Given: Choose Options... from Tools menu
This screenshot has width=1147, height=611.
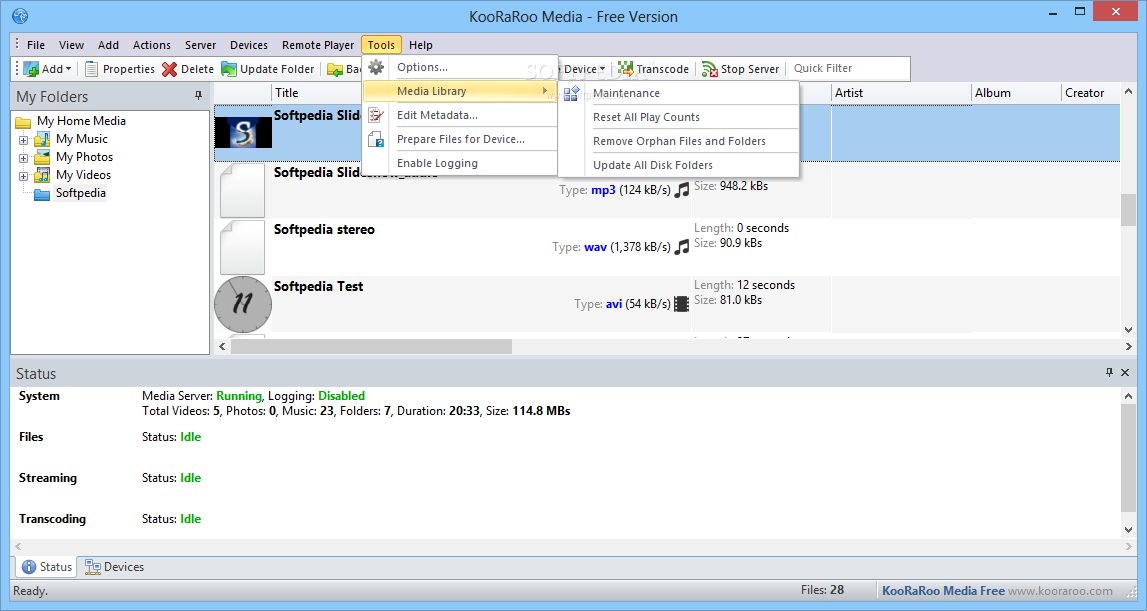Looking at the screenshot, I should 460,67.
